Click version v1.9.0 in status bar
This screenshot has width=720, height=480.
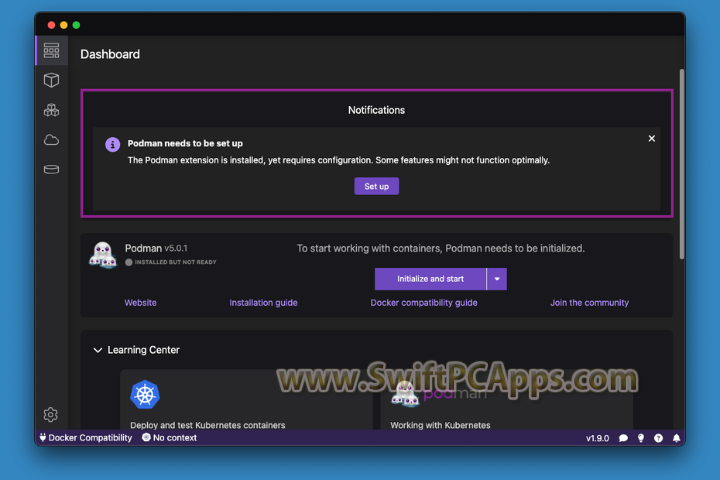(x=597, y=438)
